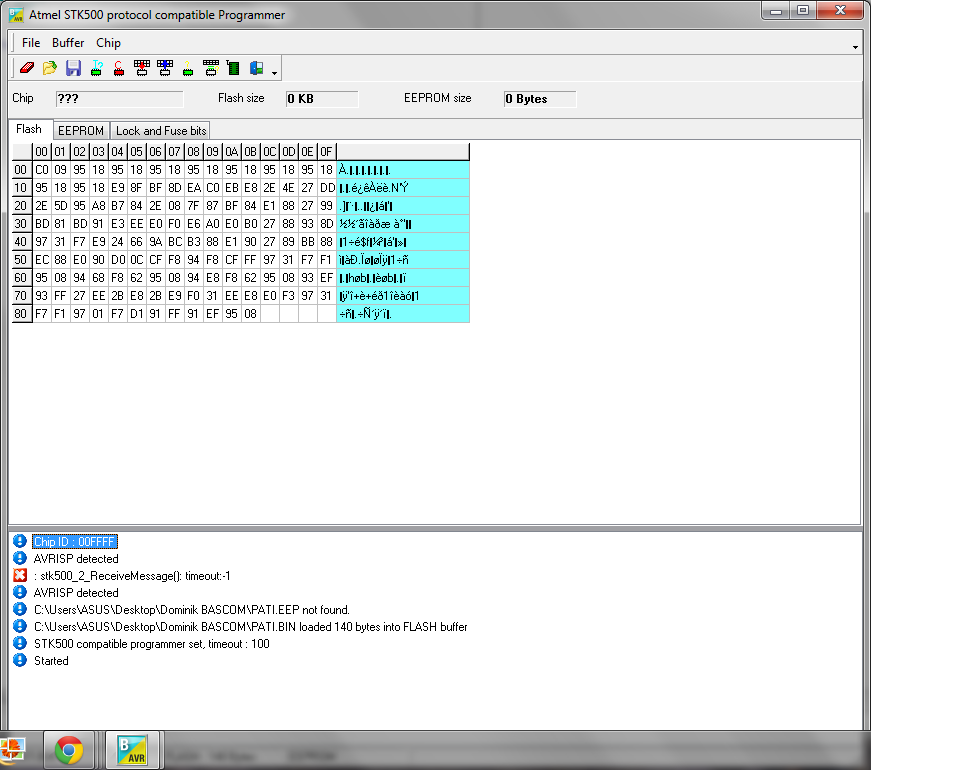Viewport: 960px width, 770px height.
Task: Open the Chip menu
Action: click(x=108, y=43)
